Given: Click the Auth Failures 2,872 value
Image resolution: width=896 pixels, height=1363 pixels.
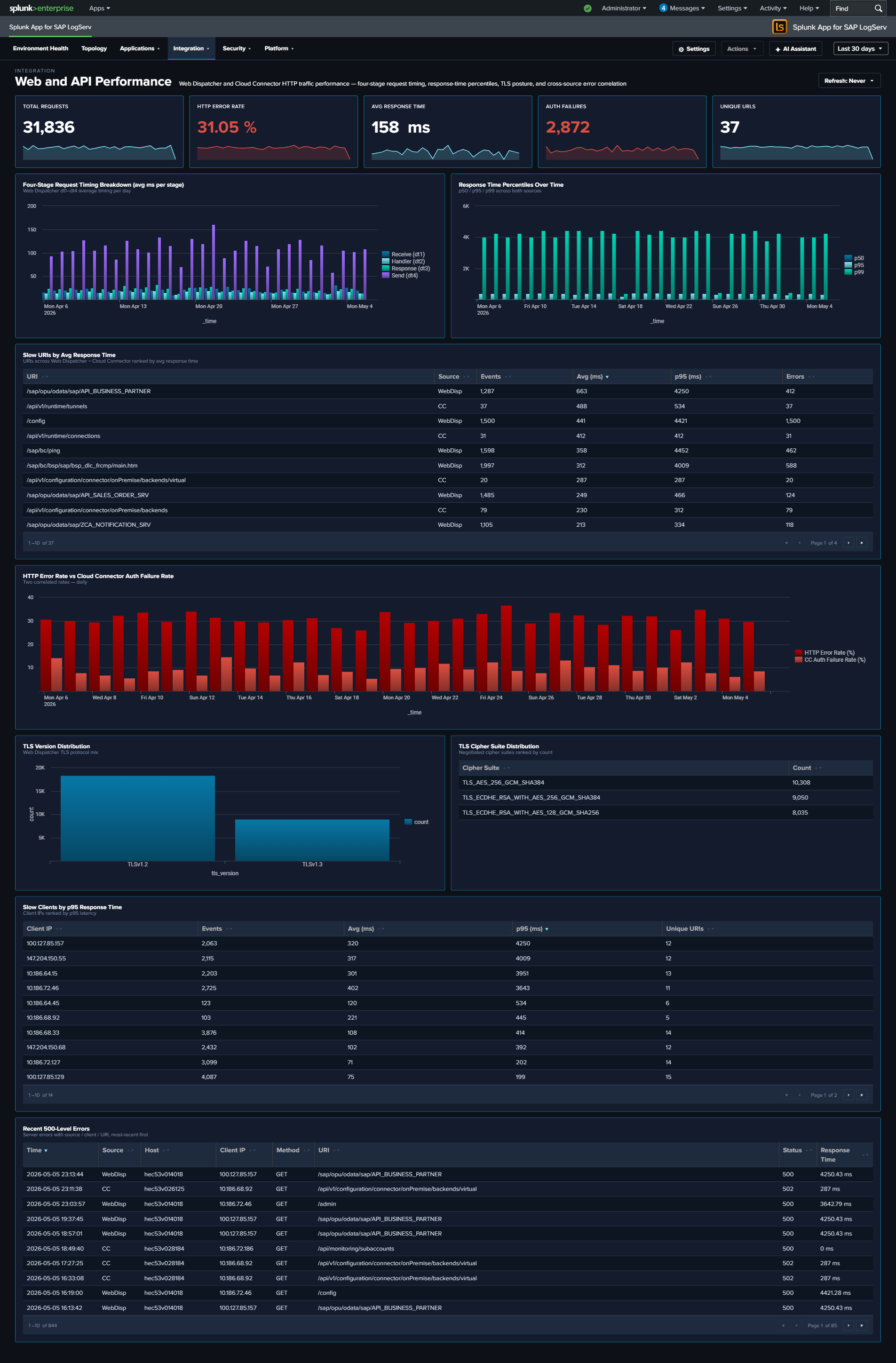Looking at the screenshot, I should click(x=568, y=127).
